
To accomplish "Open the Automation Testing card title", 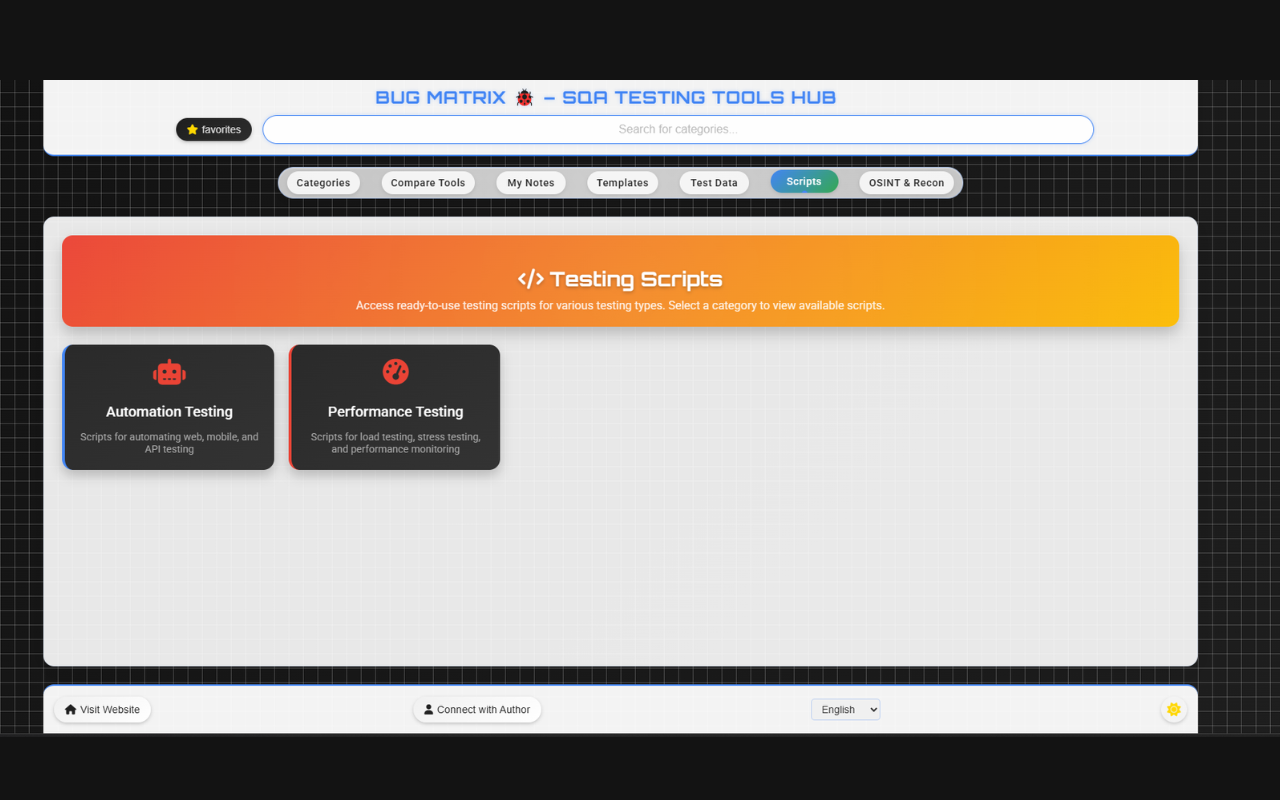I will click(x=169, y=412).
